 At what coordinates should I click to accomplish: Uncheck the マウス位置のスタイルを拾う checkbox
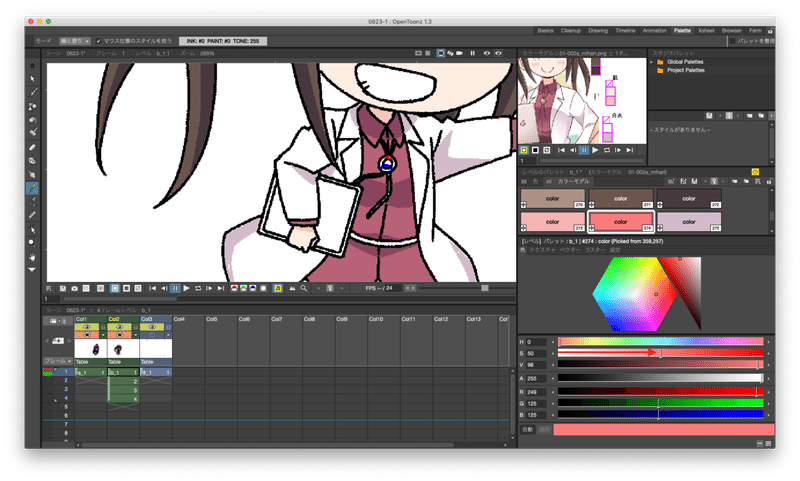[x=98, y=41]
